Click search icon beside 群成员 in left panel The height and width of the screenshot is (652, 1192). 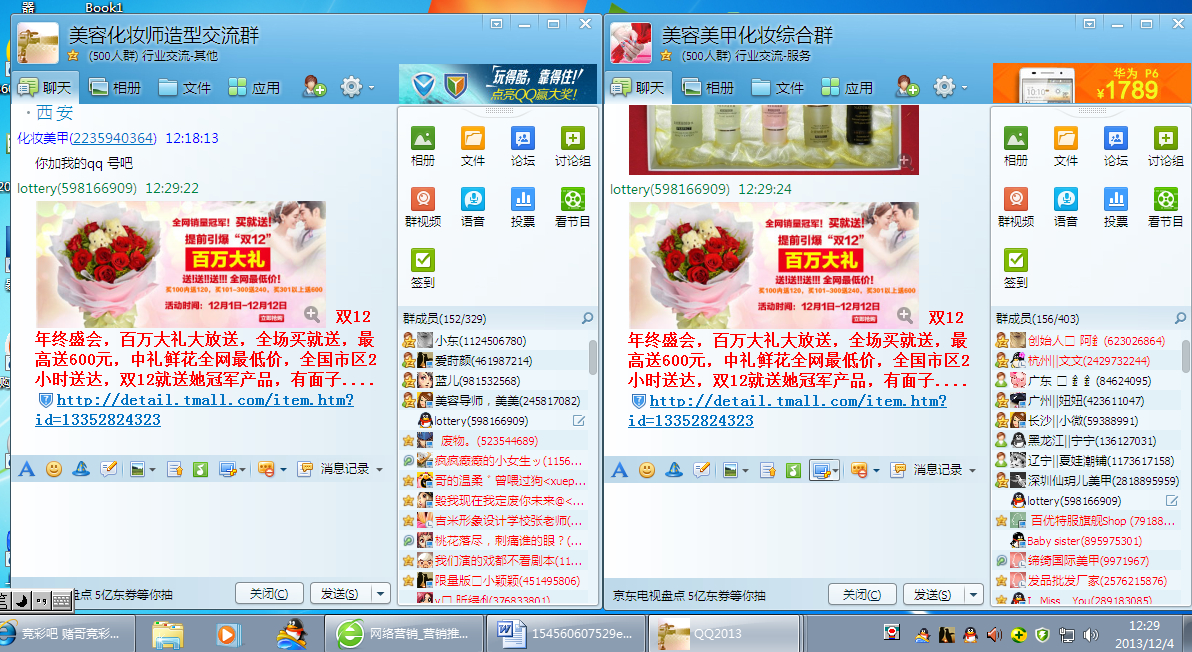pos(588,318)
